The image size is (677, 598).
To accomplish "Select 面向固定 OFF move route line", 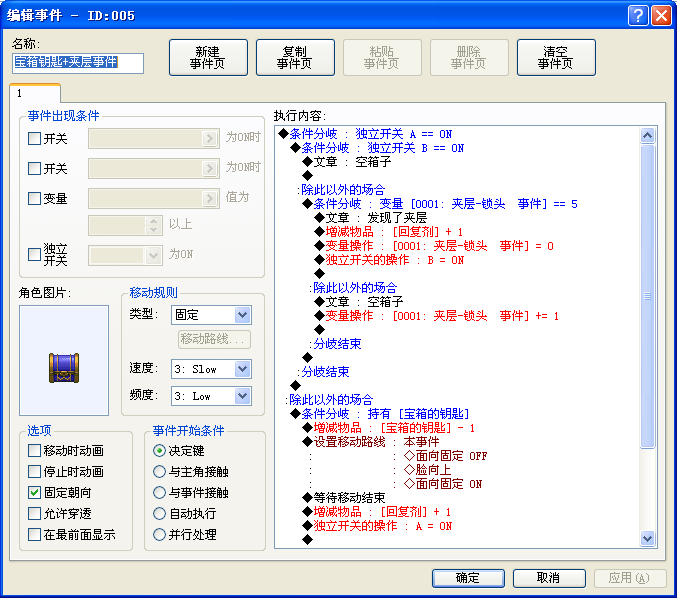I will click(446, 456).
